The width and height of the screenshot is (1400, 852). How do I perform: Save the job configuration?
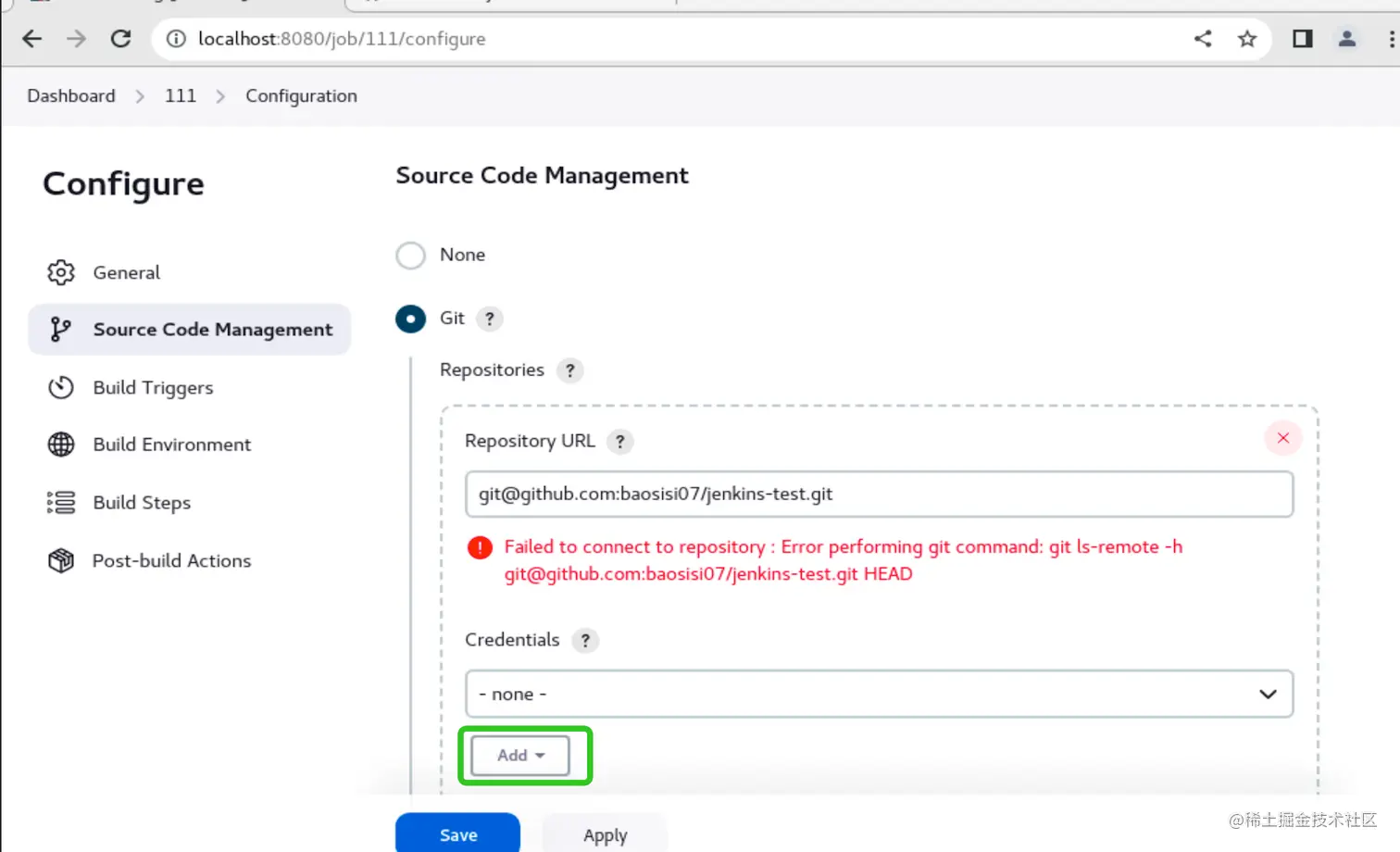(x=457, y=833)
